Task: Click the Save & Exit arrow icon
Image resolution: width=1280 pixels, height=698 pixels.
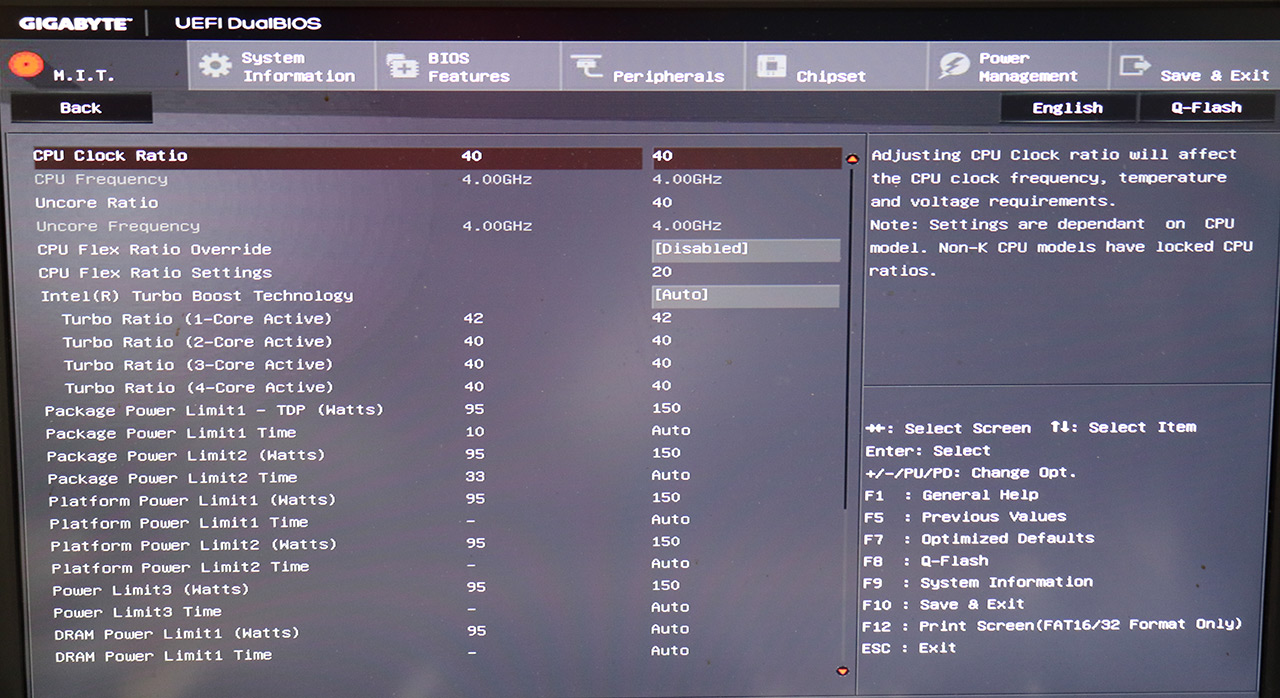Action: pos(1135,66)
